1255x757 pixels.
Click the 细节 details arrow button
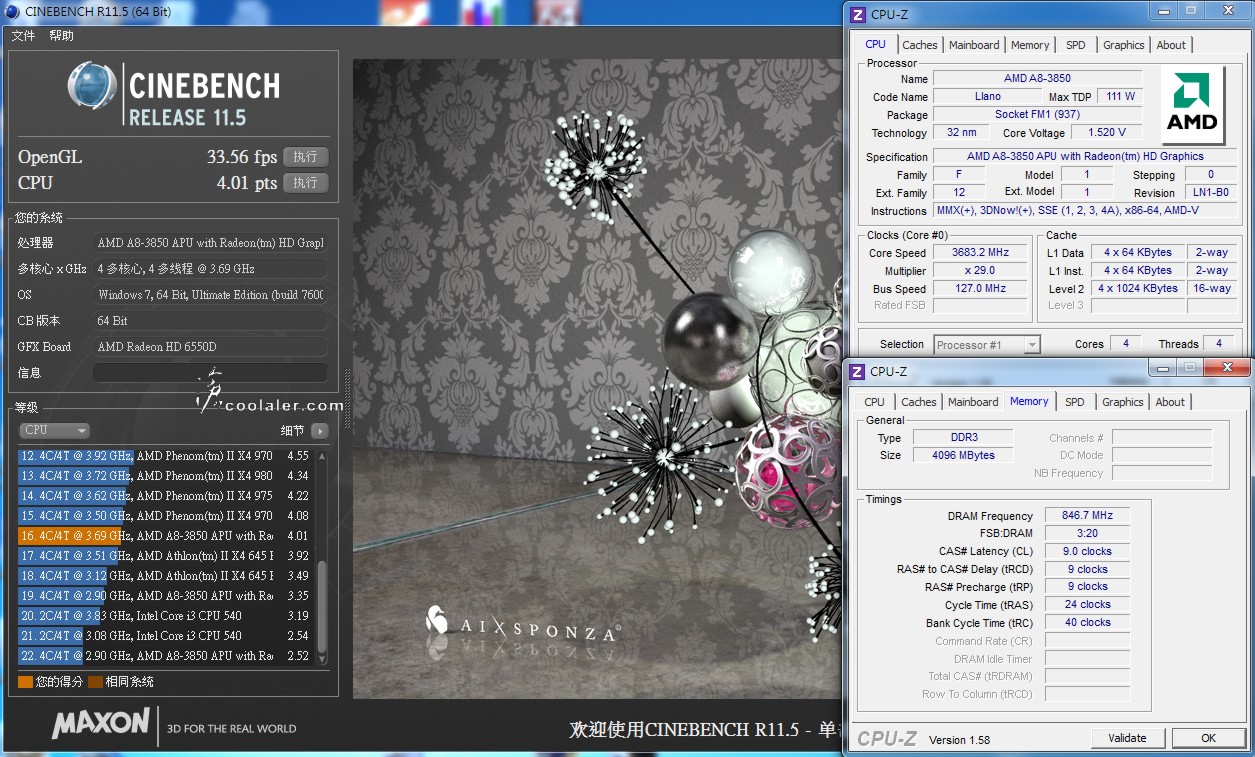pyautogui.click(x=319, y=430)
